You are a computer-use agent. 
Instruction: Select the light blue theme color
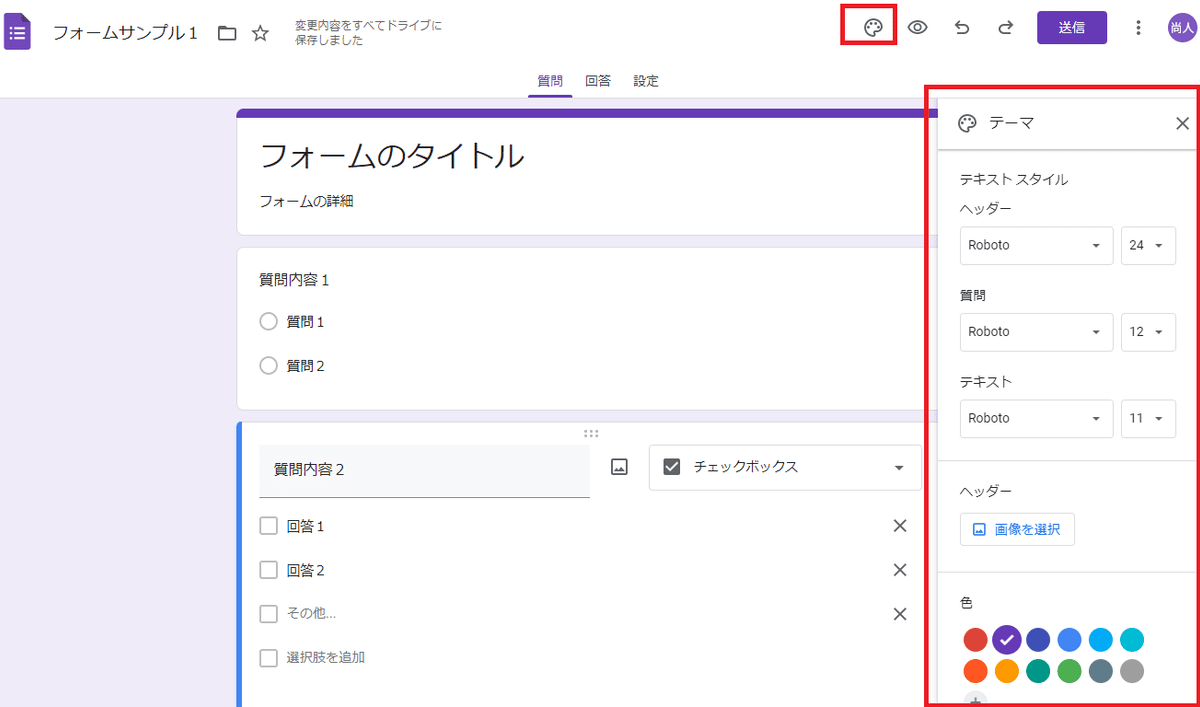(x=1100, y=639)
